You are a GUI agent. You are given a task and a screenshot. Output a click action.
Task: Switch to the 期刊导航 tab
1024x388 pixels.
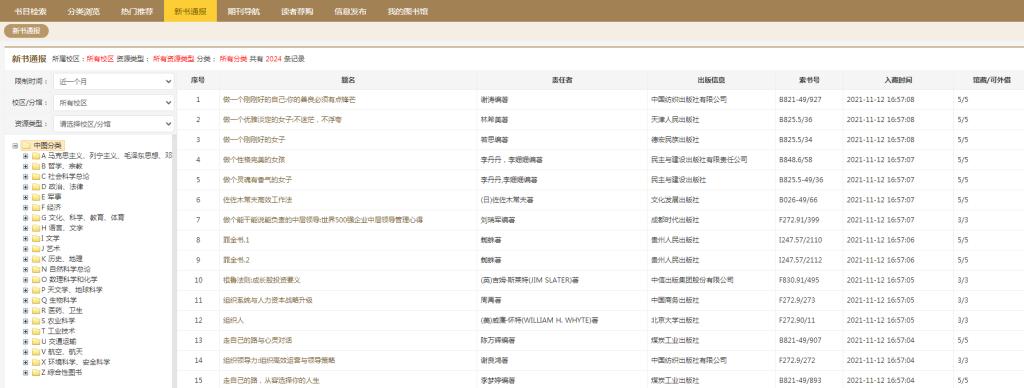(x=244, y=11)
